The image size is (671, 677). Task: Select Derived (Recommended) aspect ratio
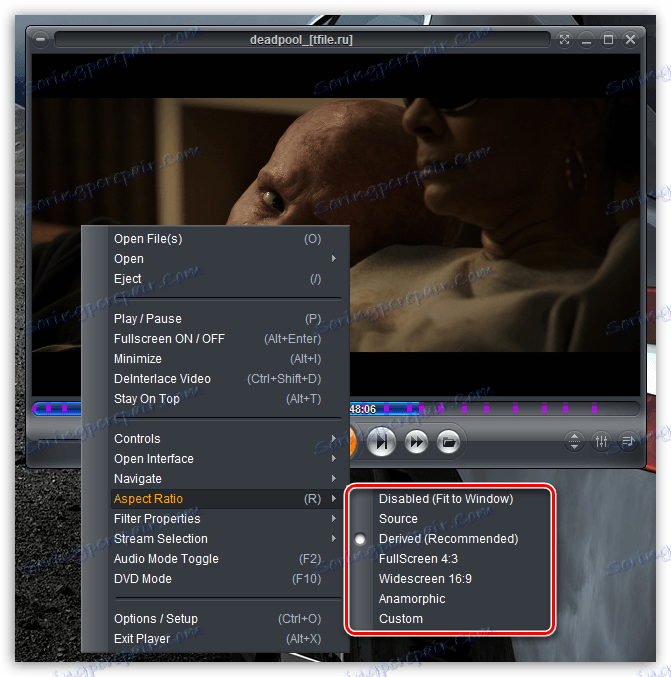[x=450, y=539]
